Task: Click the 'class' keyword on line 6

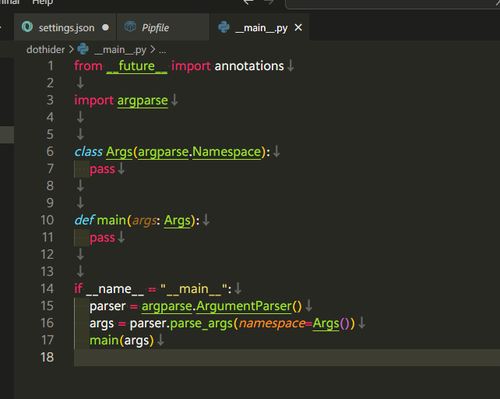Action: click(88, 152)
